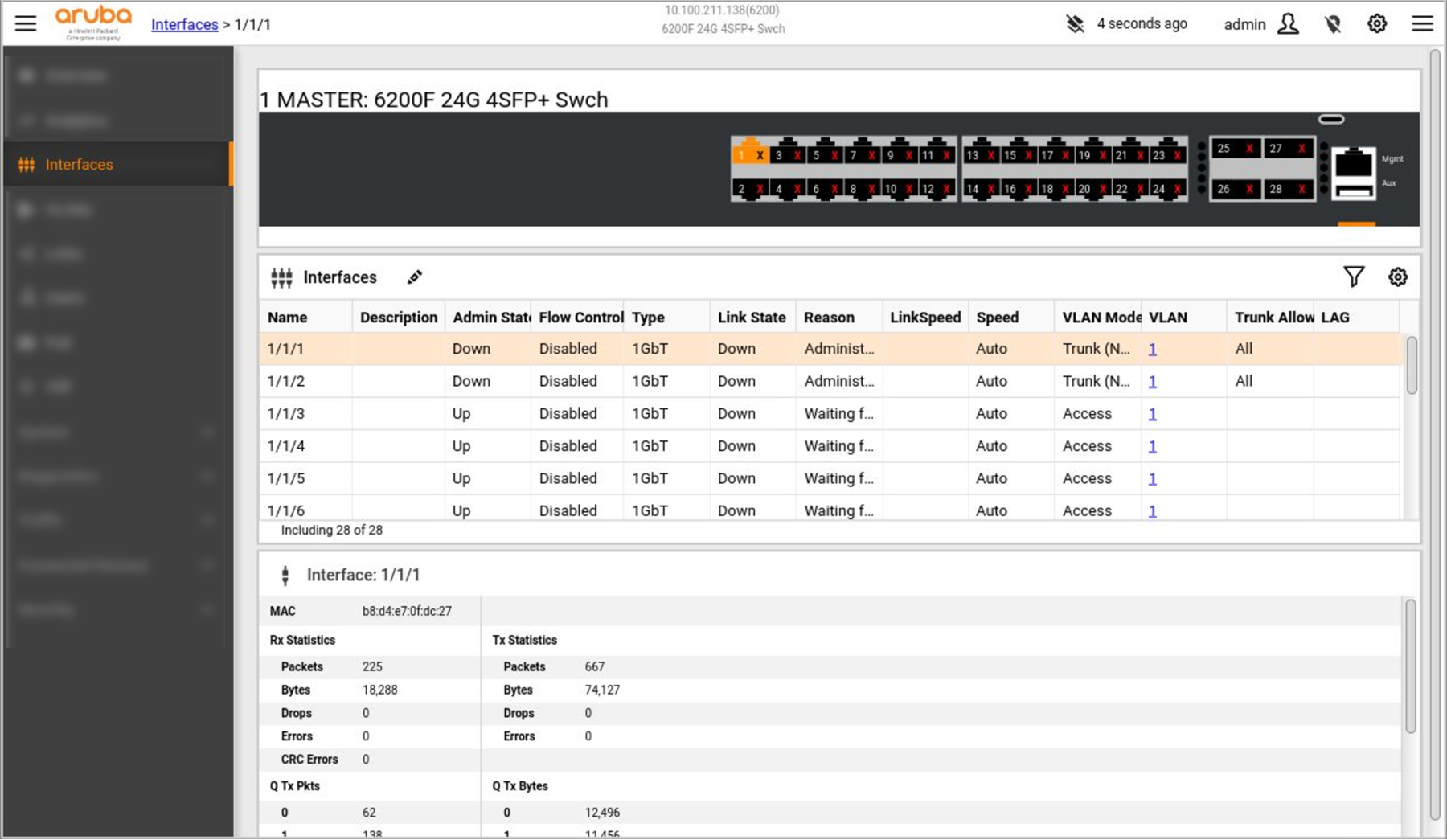Open Interfaces table column settings gear
1447x840 pixels.
point(1398,277)
